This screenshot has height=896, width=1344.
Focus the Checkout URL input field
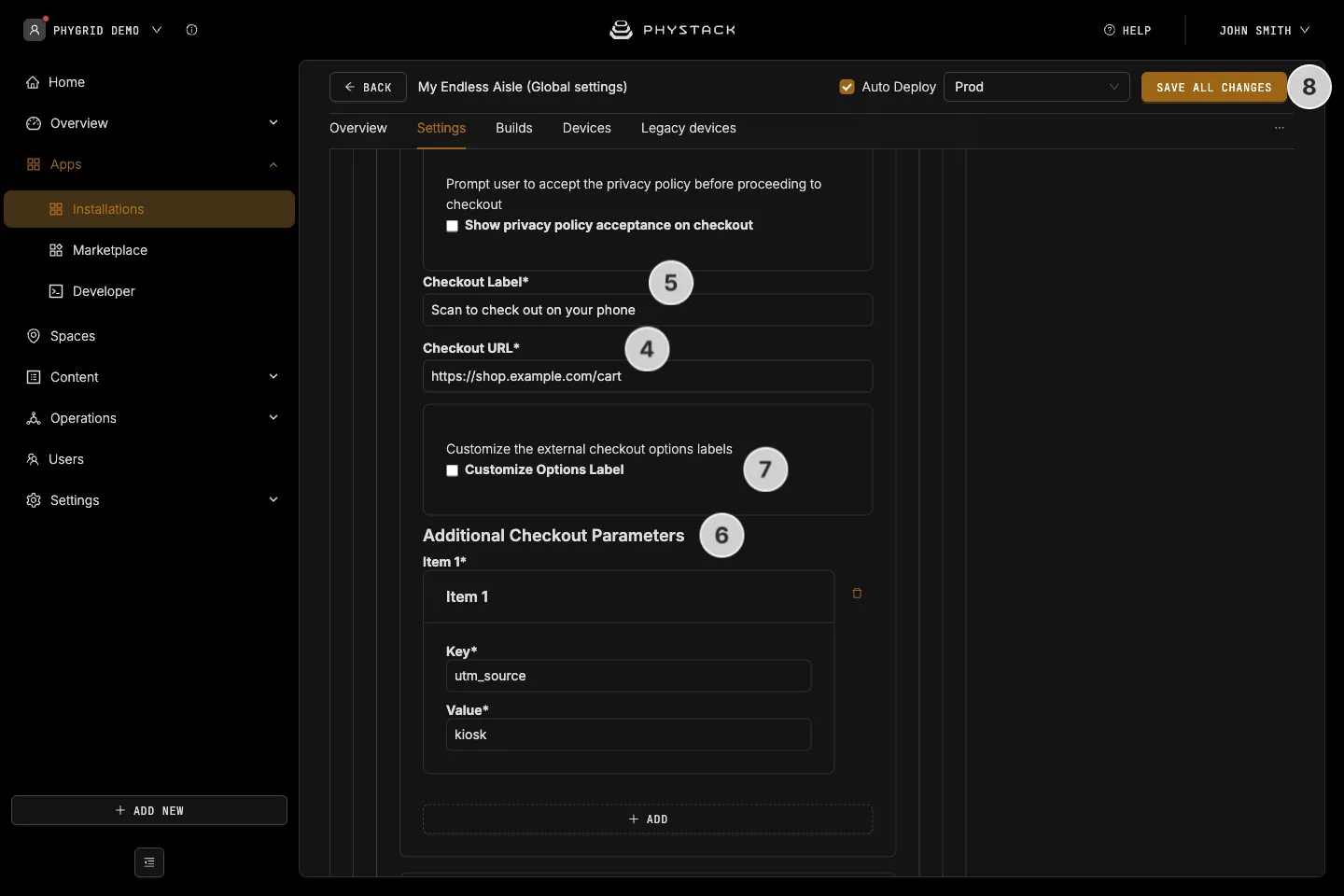[x=648, y=376]
